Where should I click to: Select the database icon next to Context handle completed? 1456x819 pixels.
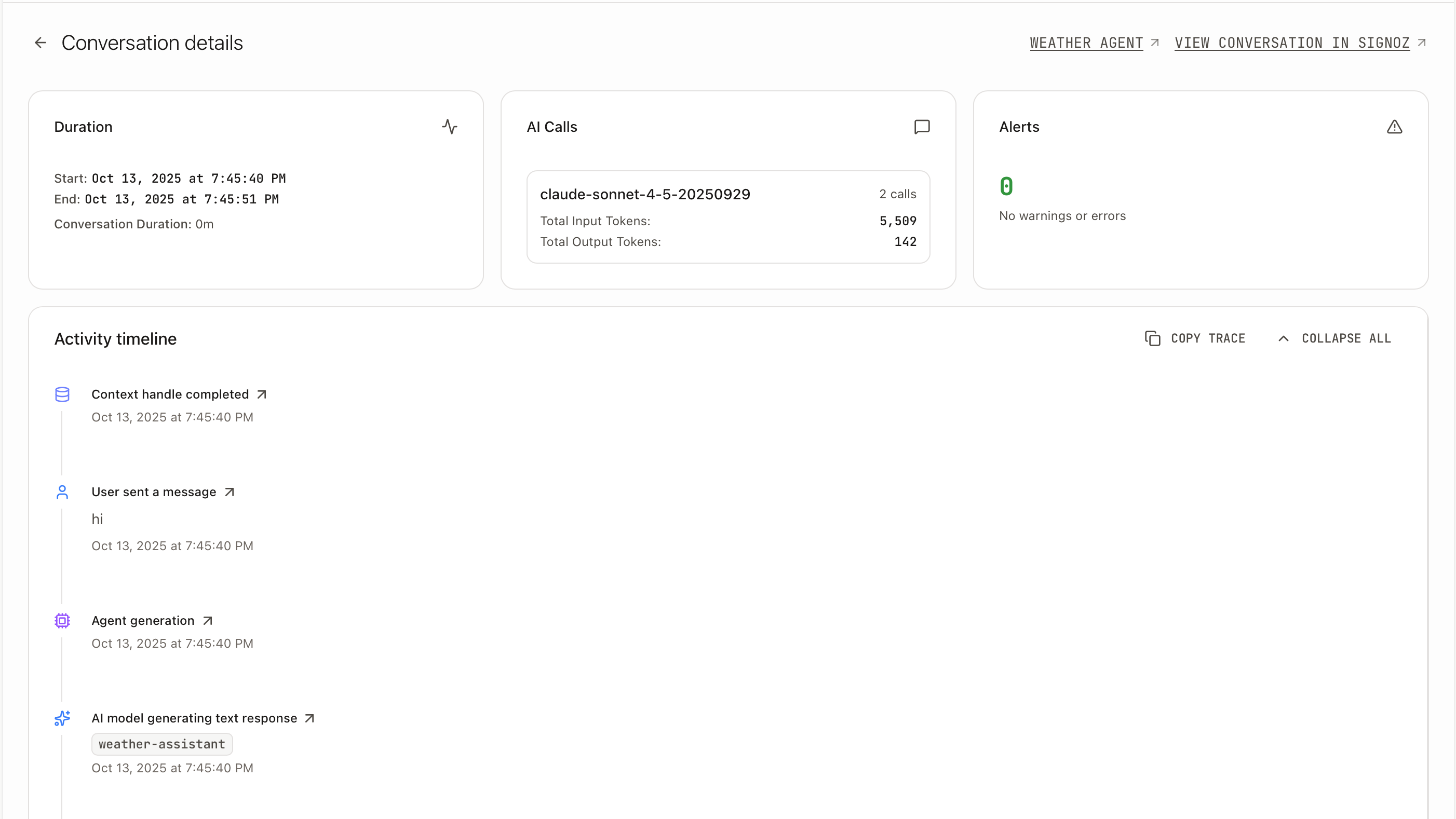tap(62, 394)
